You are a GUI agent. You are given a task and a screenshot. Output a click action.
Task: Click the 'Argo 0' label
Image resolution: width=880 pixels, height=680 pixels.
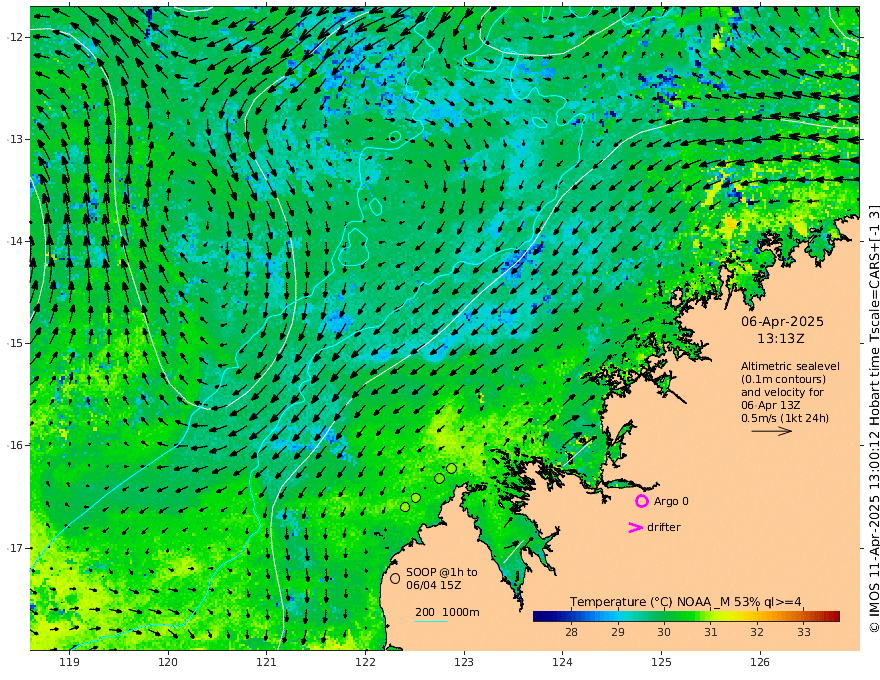tap(671, 501)
